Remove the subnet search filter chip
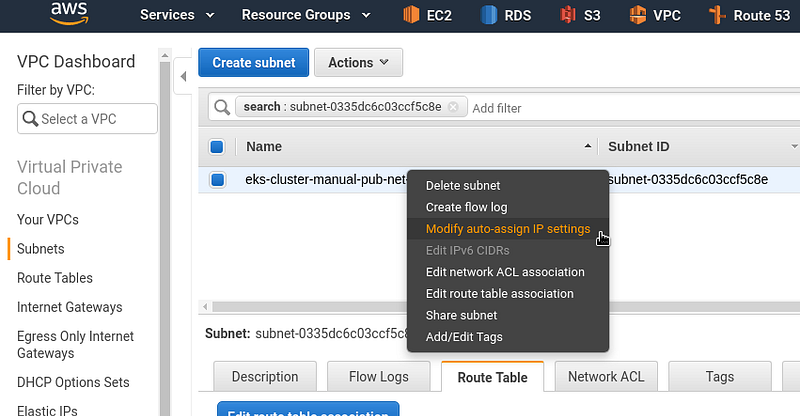The width and height of the screenshot is (800, 416). click(453, 107)
